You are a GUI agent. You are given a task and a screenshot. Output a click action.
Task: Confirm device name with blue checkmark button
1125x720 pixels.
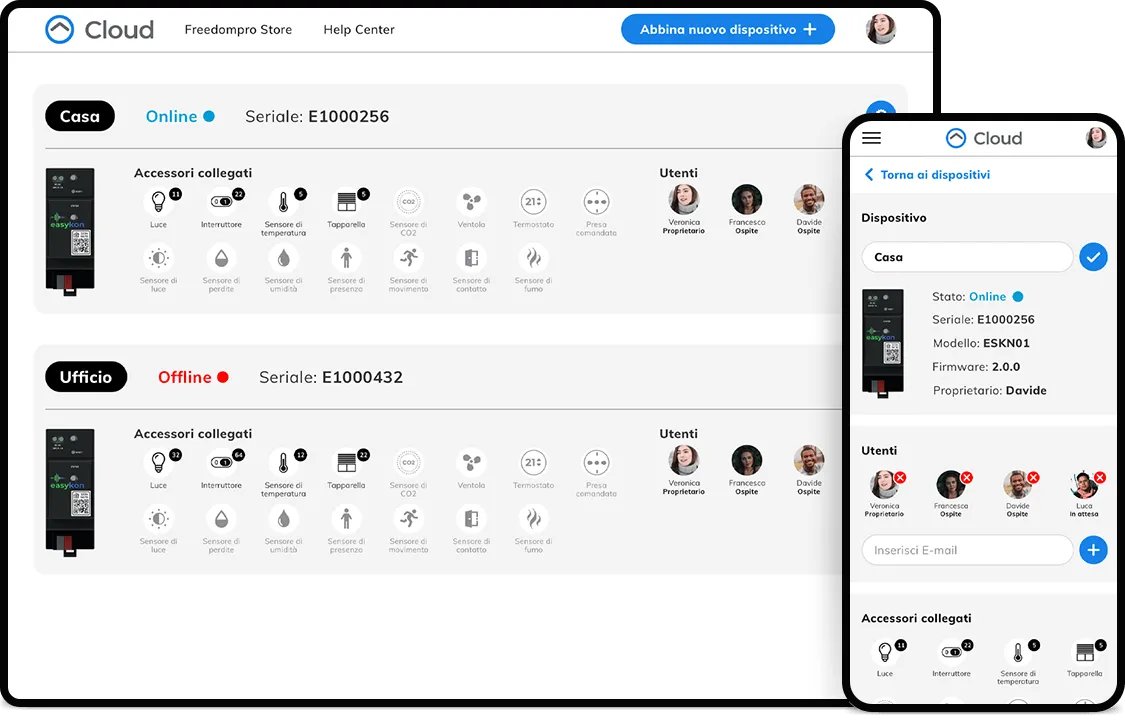click(1093, 257)
